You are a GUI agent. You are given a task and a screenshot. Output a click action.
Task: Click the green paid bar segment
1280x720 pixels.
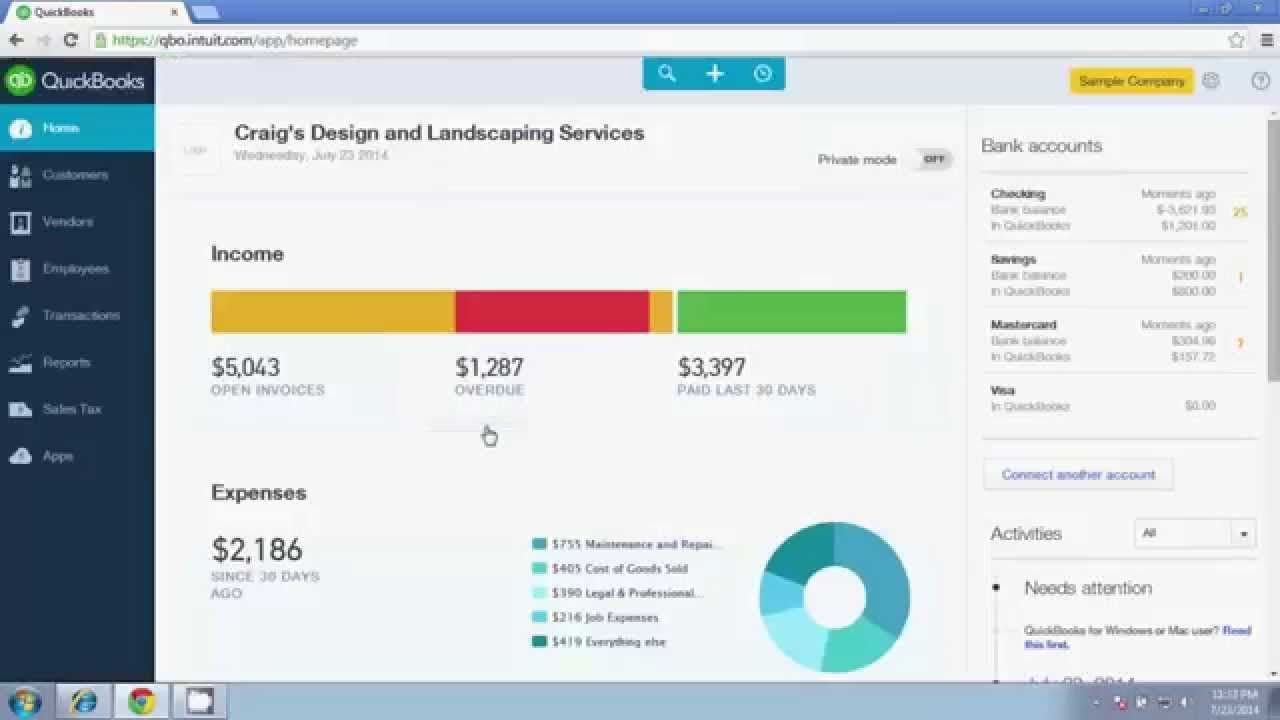pos(792,312)
